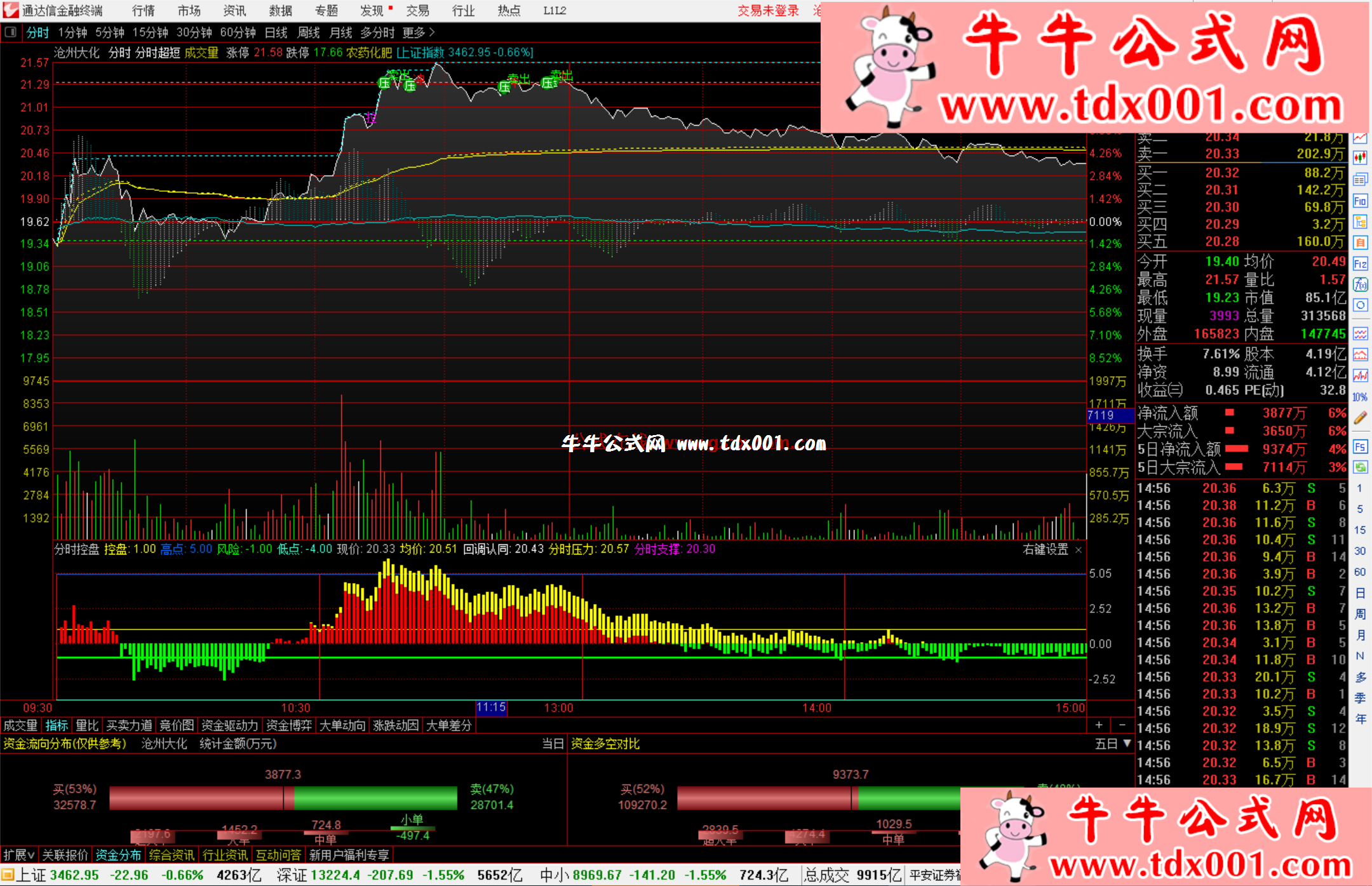1372x886 pixels.
Task: Click the 右键设置 settings link
Action: click(x=1046, y=549)
